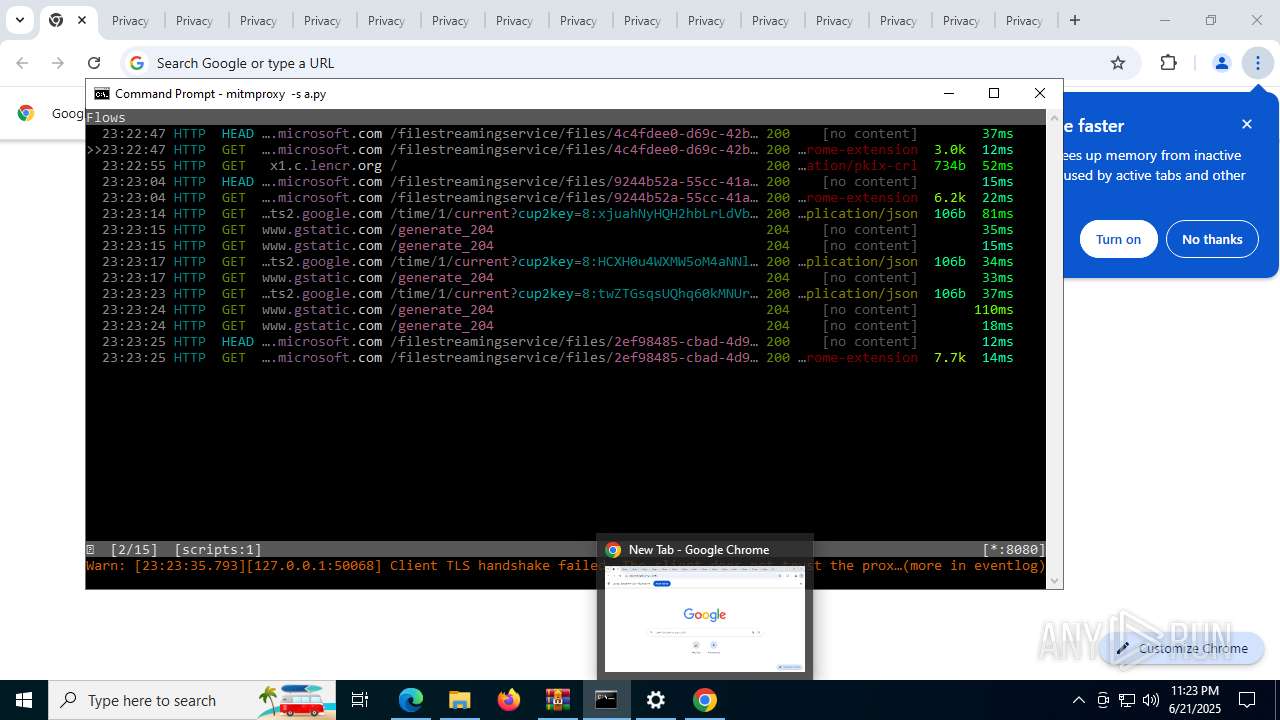Open the notification center icon
The width and height of the screenshot is (1280, 720).
click(1247, 700)
